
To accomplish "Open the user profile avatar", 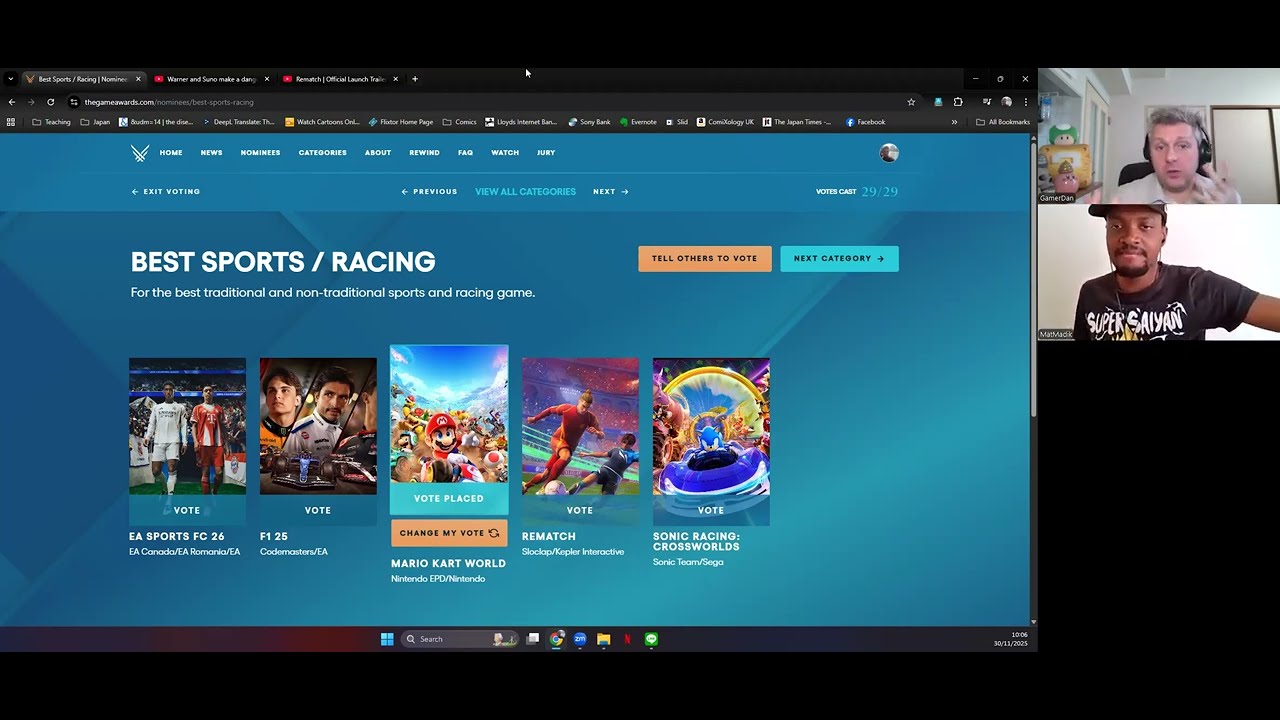I will tap(889, 153).
